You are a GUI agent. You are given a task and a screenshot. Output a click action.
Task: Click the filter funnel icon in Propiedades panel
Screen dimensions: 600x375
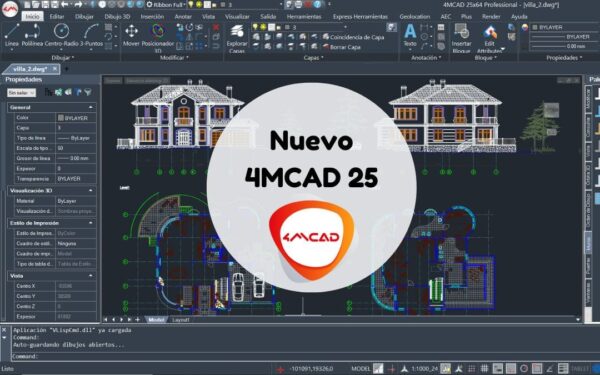[88, 92]
